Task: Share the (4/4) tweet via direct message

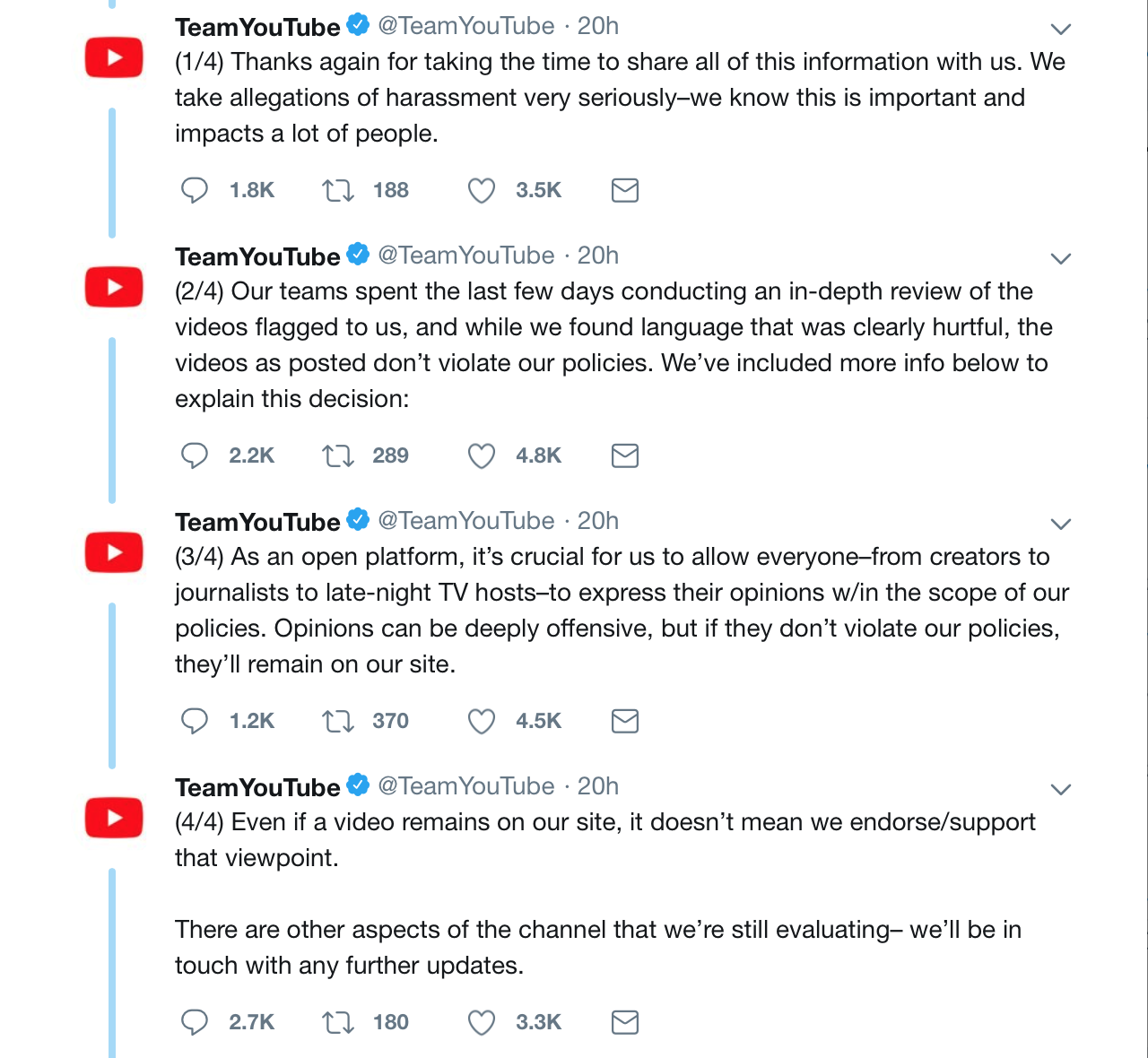Action: pyautogui.click(x=625, y=1022)
